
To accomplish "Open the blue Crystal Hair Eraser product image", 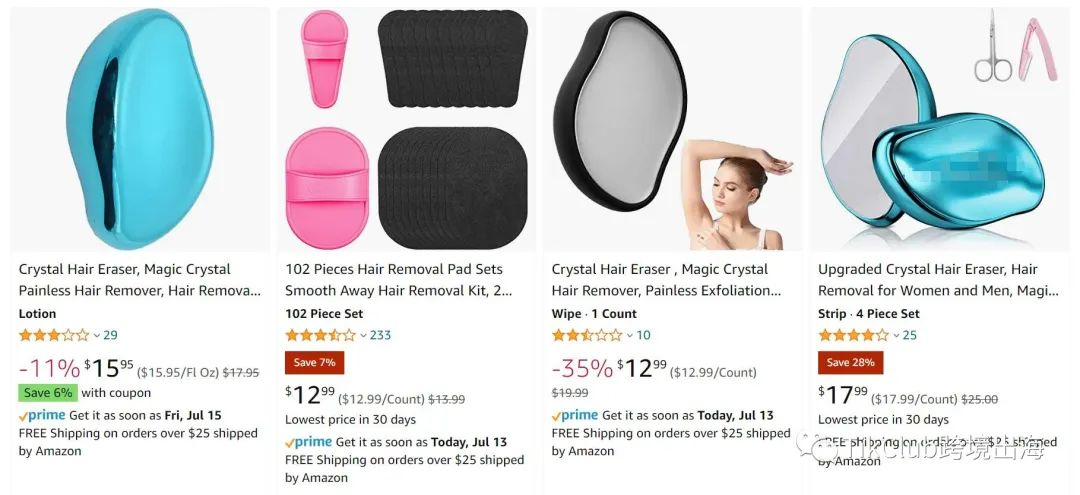I will [x=140, y=129].
